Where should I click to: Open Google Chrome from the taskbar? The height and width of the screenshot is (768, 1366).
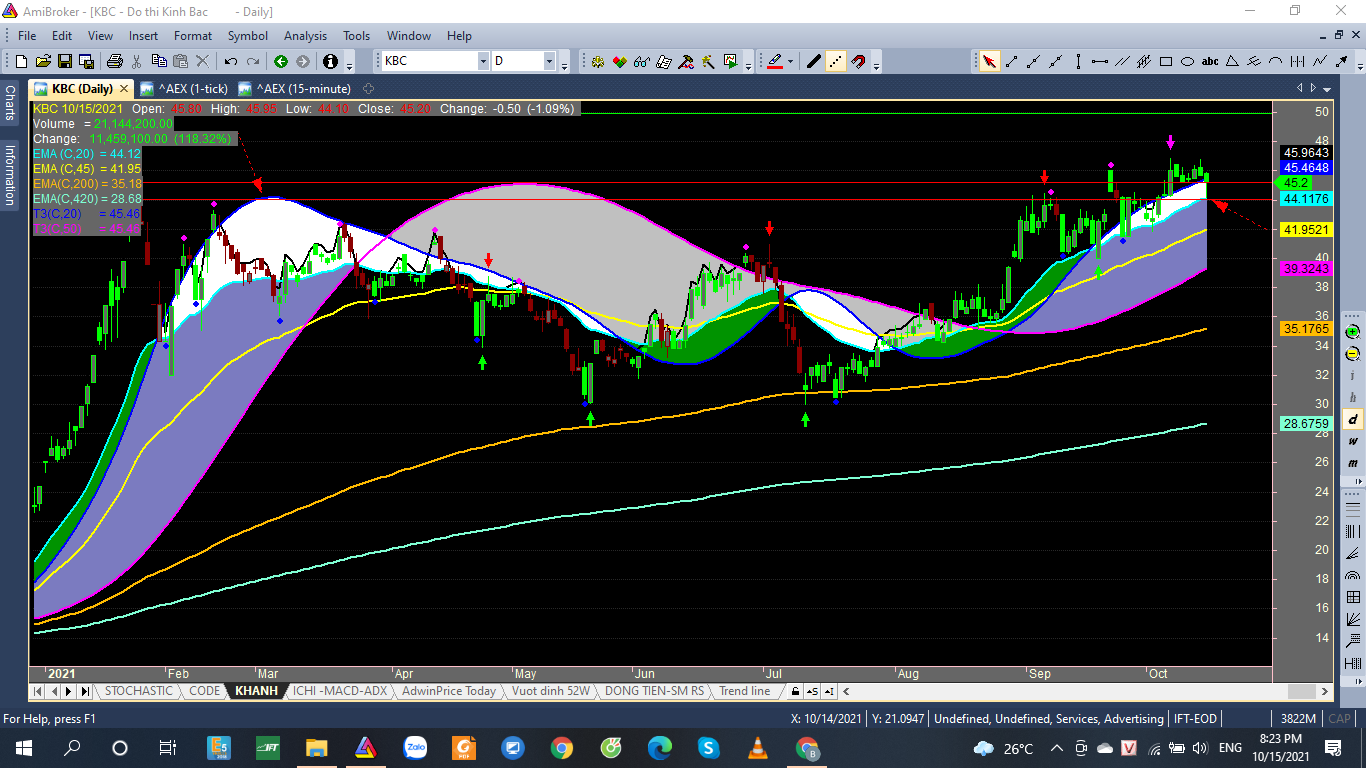point(561,748)
